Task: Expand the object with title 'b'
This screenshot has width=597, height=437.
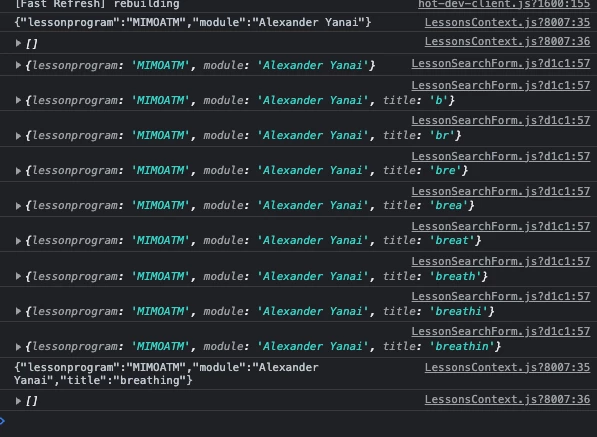Action: coord(18,100)
